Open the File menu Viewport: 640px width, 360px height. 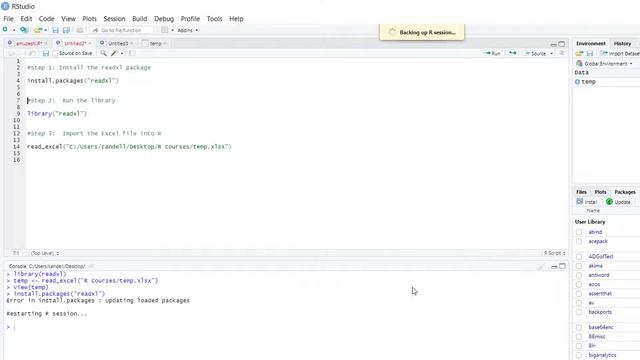coord(8,19)
